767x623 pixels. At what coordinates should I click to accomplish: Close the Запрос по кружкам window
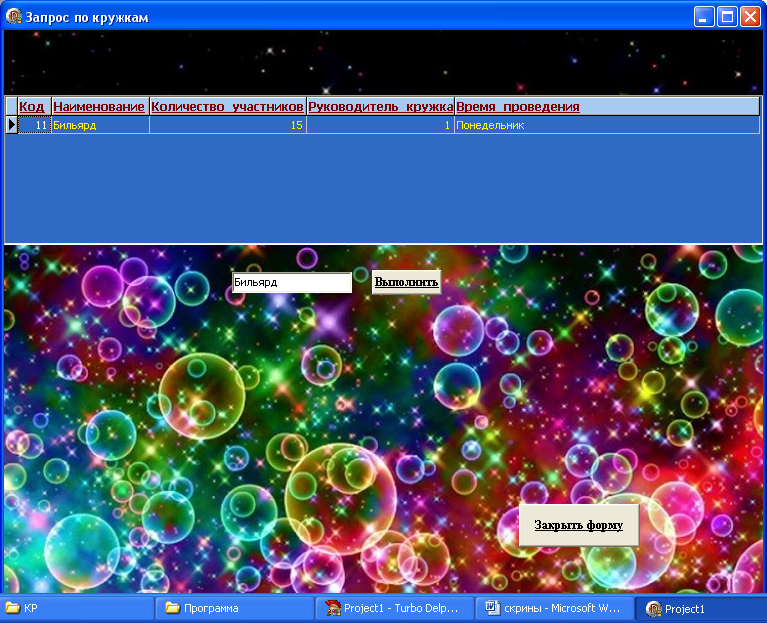[x=750, y=17]
